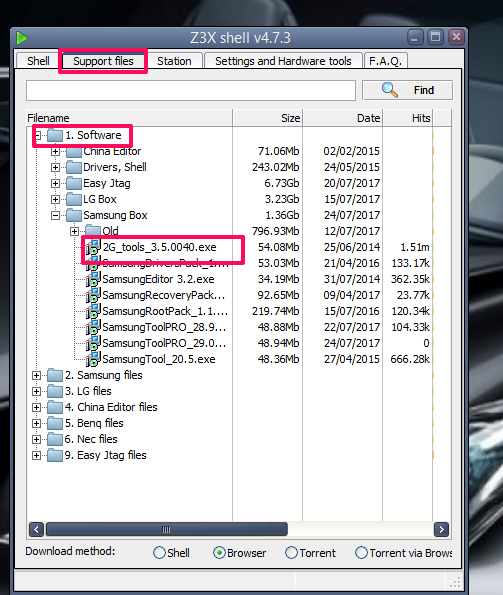Click the 6. Nec files folder icon
The image size is (503, 595).
[x=55, y=439]
